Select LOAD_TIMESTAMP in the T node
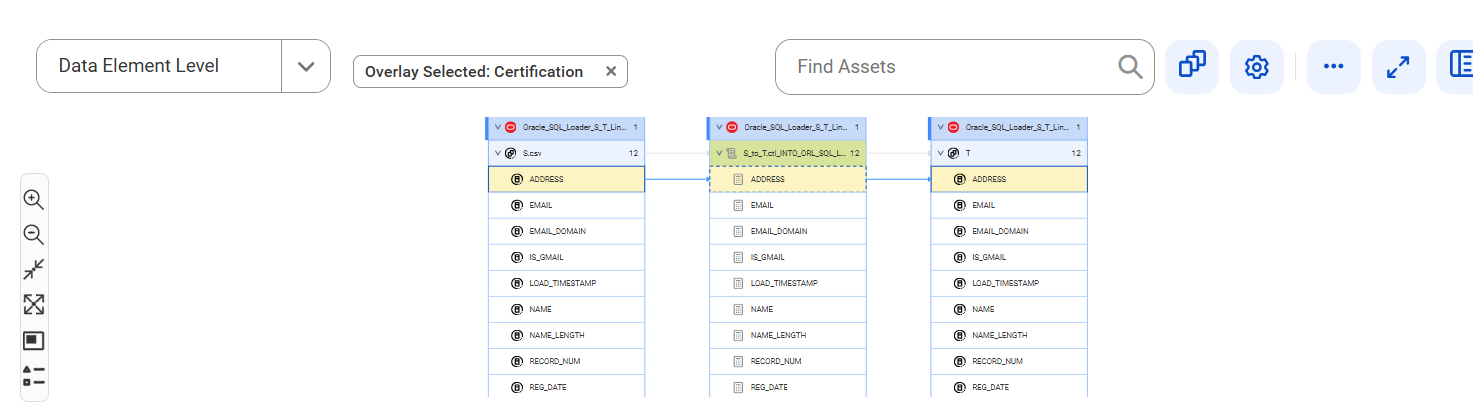The height and width of the screenshot is (406, 1473). (x=1009, y=283)
